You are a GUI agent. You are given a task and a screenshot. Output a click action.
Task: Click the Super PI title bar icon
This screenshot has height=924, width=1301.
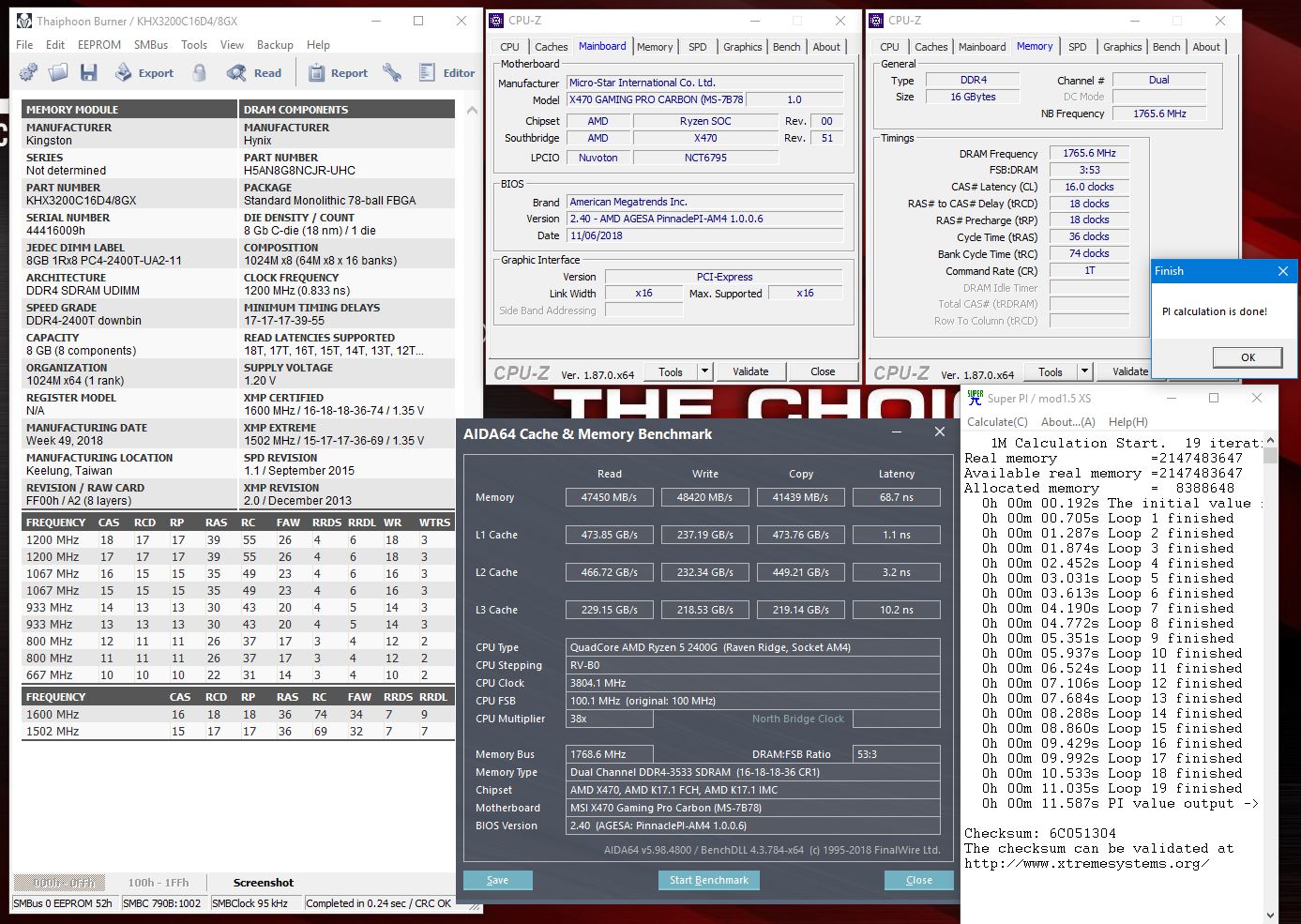pyautogui.click(x=976, y=398)
